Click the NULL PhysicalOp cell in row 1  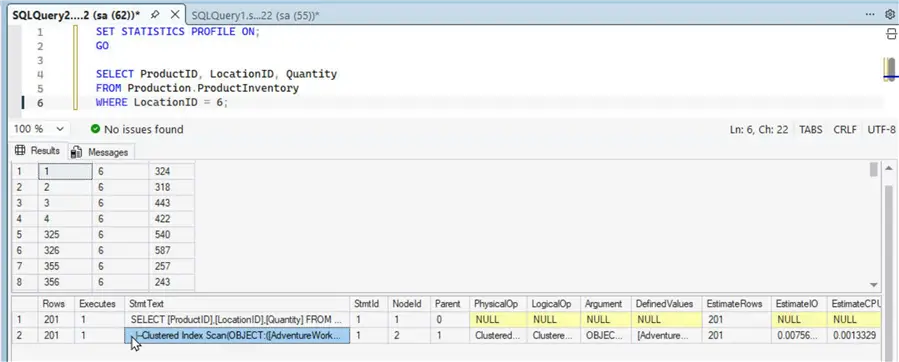[498, 320]
